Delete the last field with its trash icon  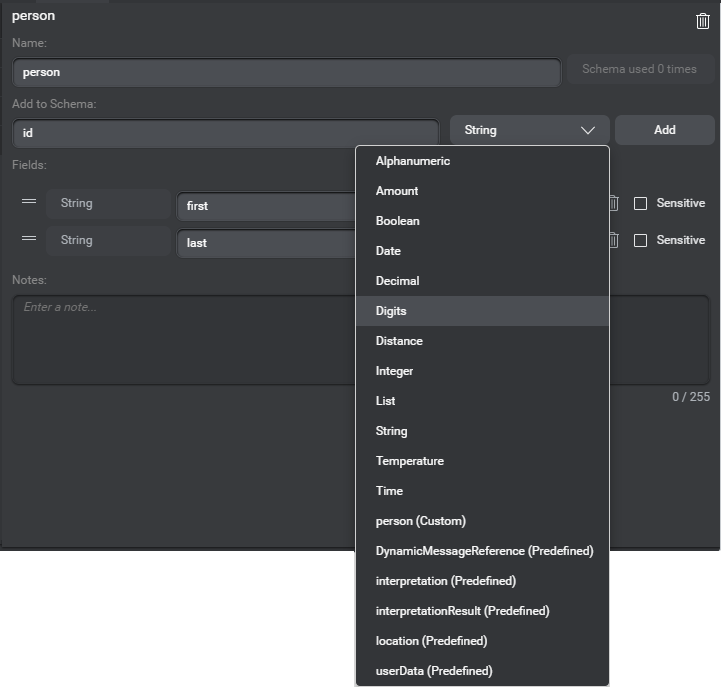614,240
